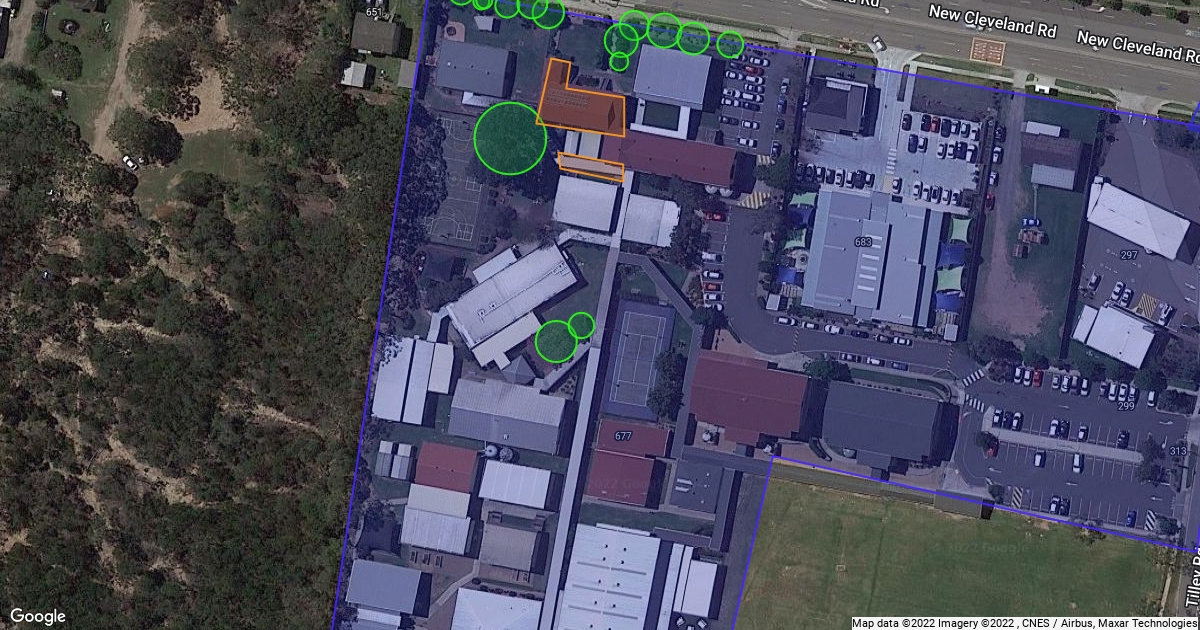Select the larger green circle near tennis court
Image resolution: width=1200 pixels, height=630 pixels.
(x=556, y=342)
